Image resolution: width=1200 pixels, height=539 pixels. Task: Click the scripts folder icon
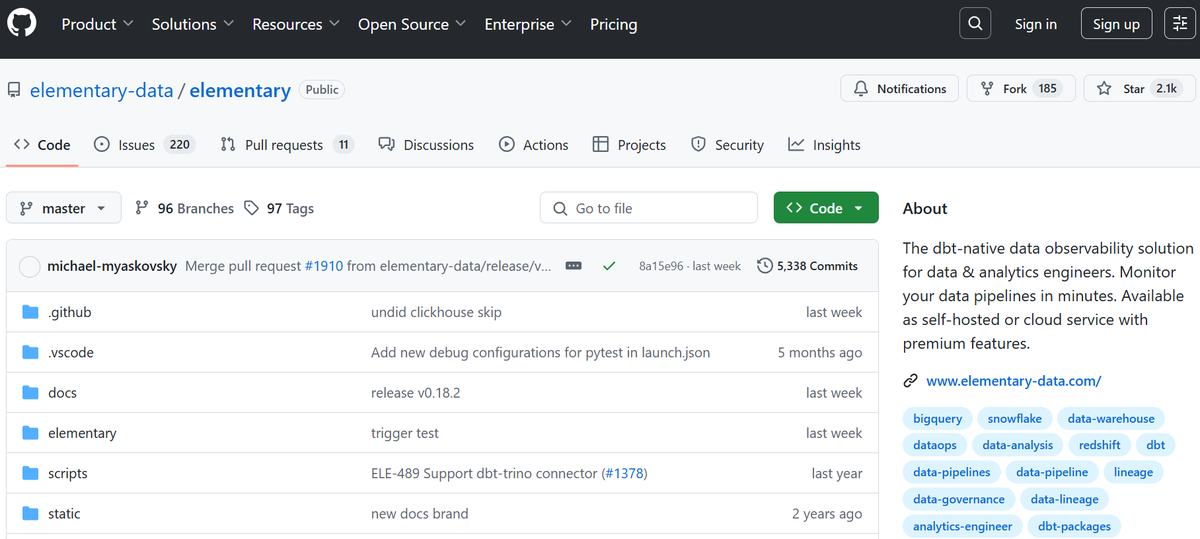[x=30, y=473]
